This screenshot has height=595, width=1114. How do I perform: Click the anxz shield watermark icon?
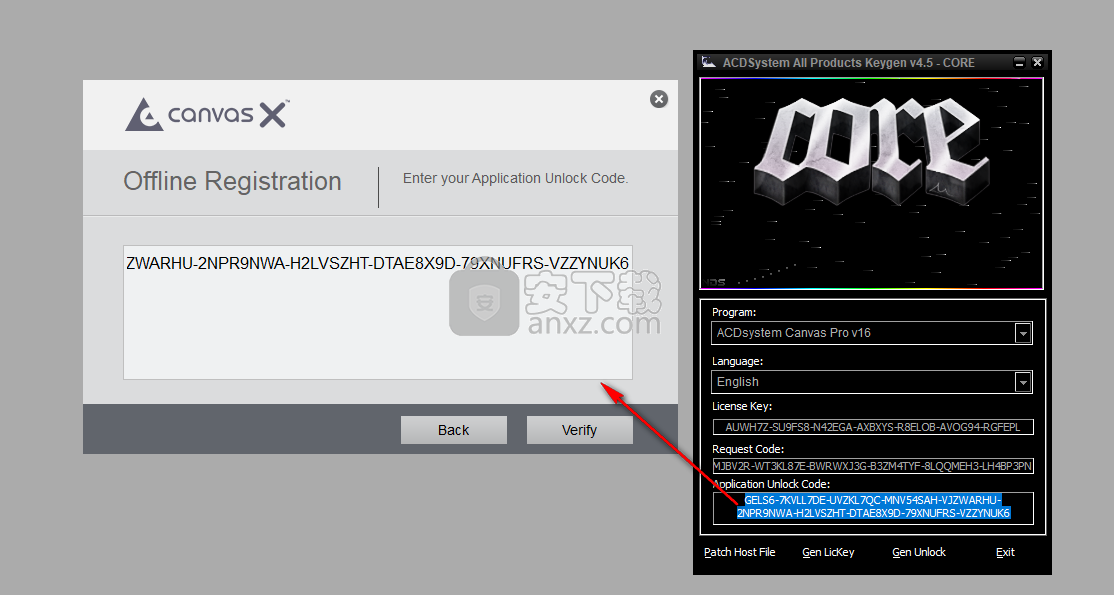(x=484, y=302)
